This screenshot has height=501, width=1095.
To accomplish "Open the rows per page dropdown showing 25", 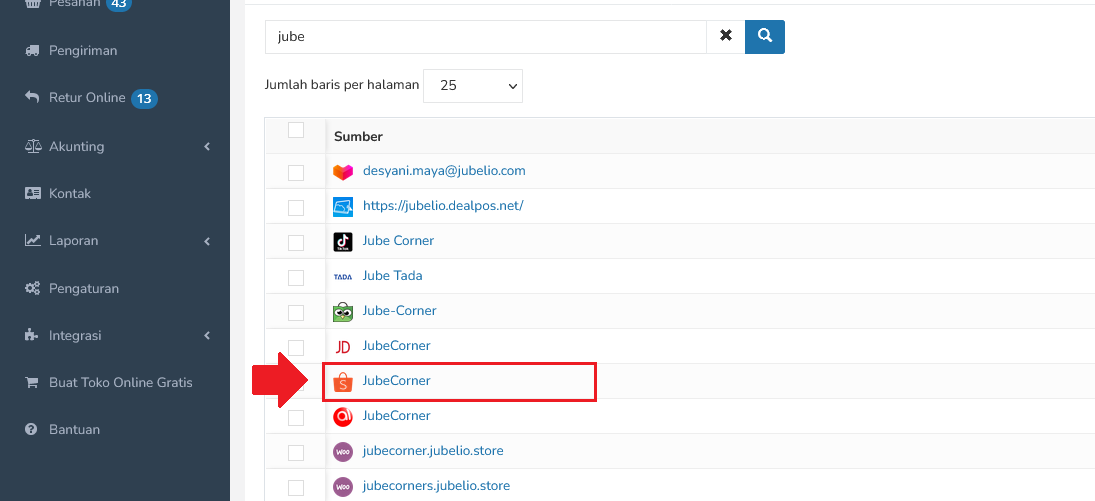I will pos(473,86).
